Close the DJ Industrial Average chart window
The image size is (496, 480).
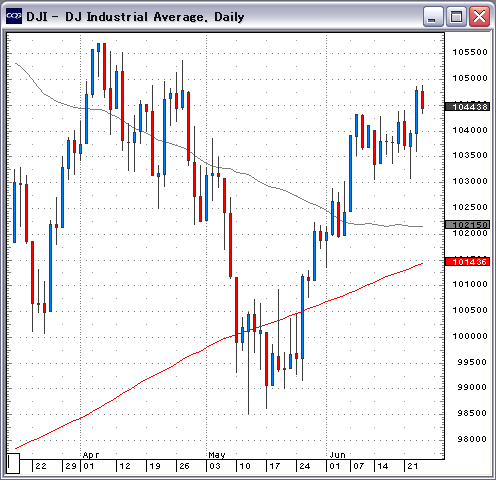(x=479, y=16)
